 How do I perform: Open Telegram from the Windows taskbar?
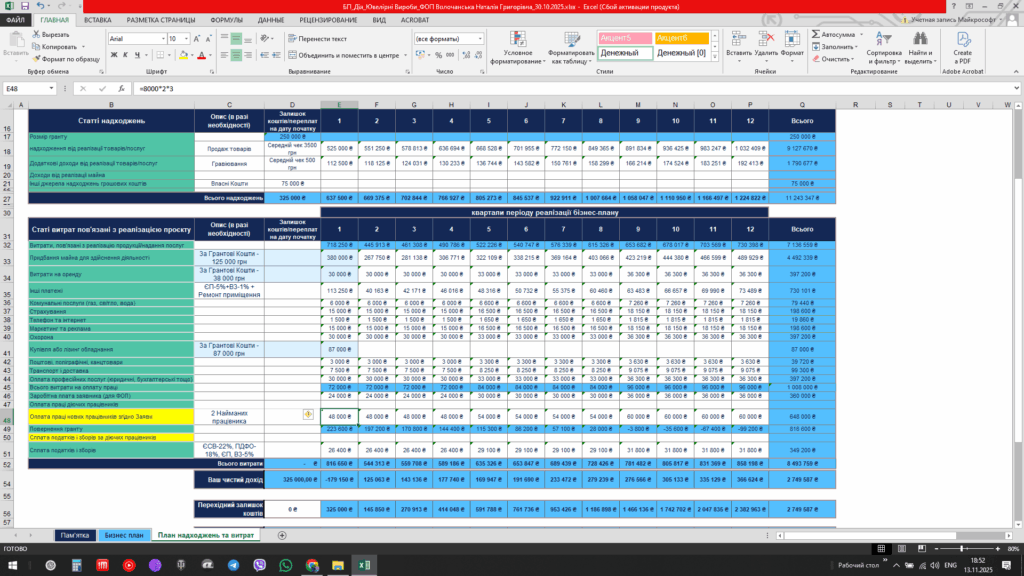(x=233, y=565)
